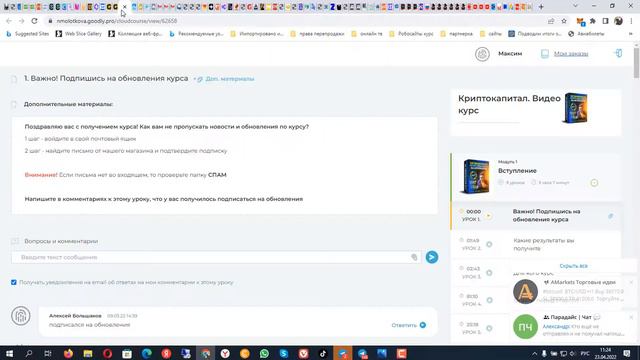Click the paperclip icon on the Урок 1 row
640x360 pixels.
[611, 216]
